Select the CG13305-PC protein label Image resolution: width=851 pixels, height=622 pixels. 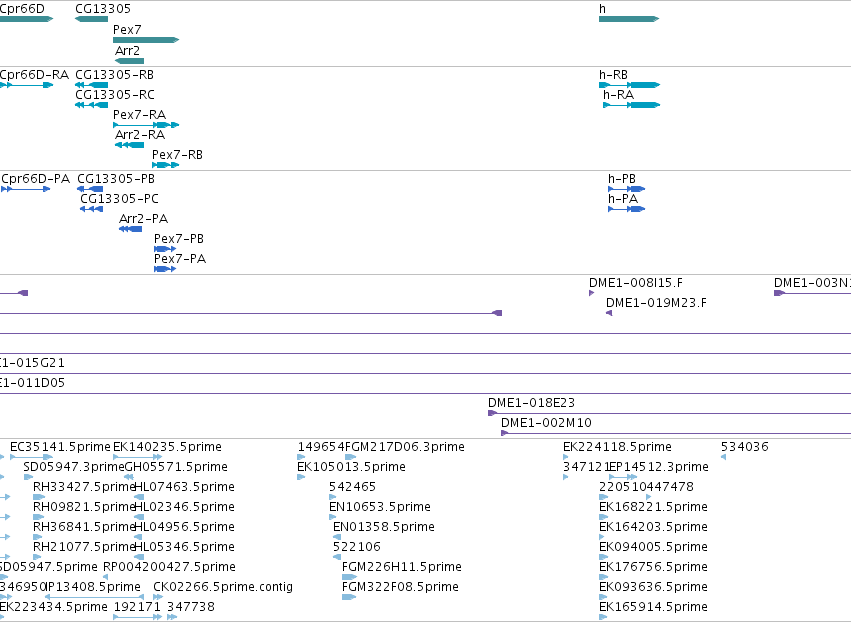click(119, 199)
